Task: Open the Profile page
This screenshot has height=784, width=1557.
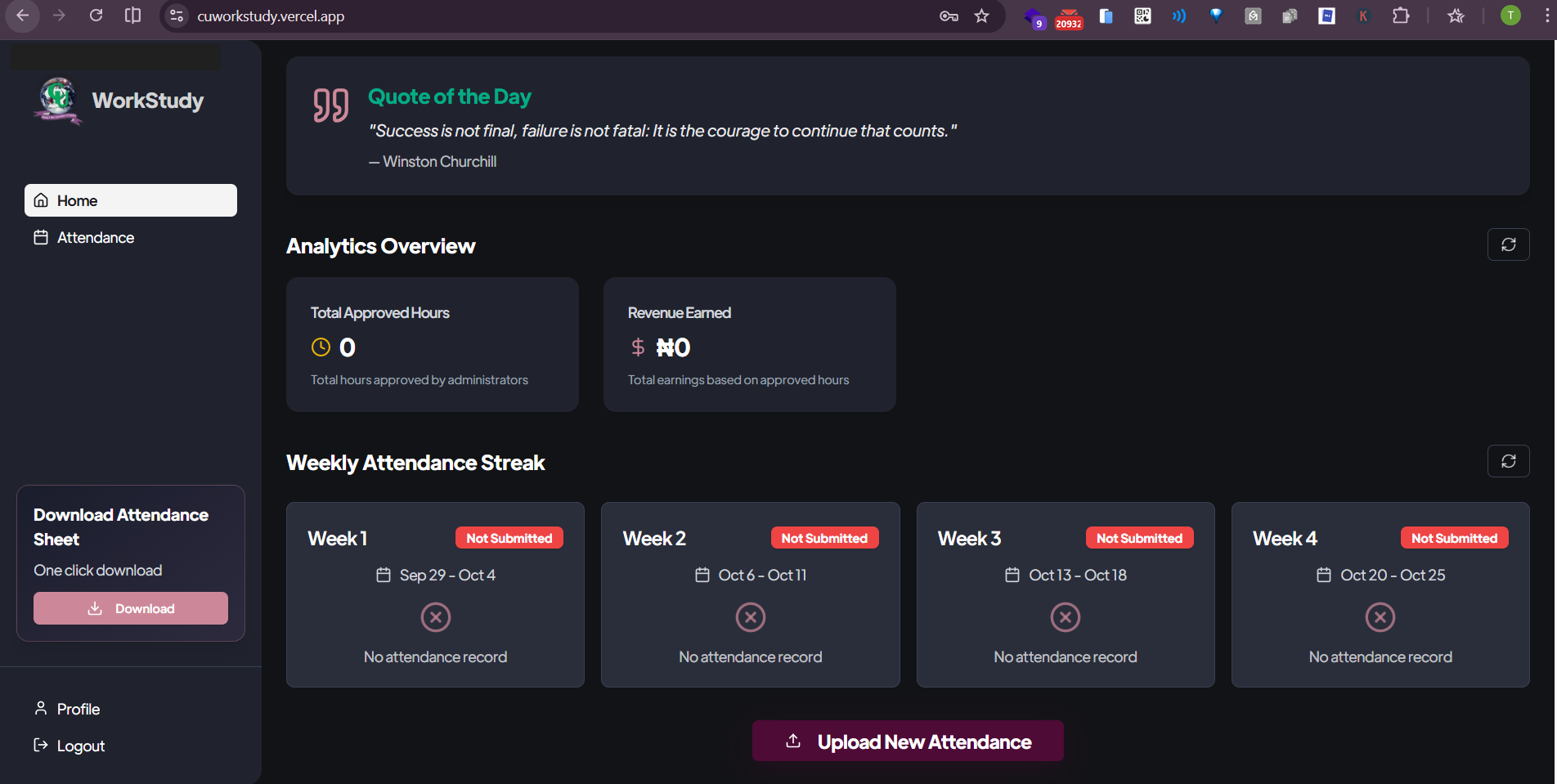Action: 79,709
